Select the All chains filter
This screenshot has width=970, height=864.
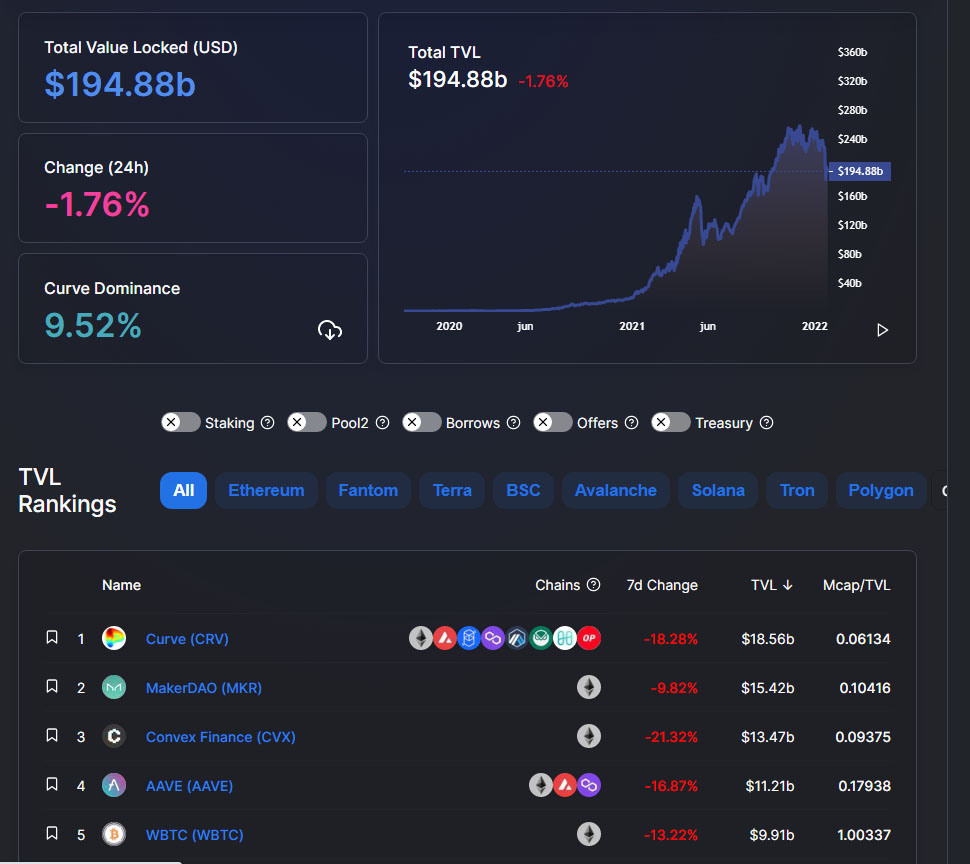point(184,490)
